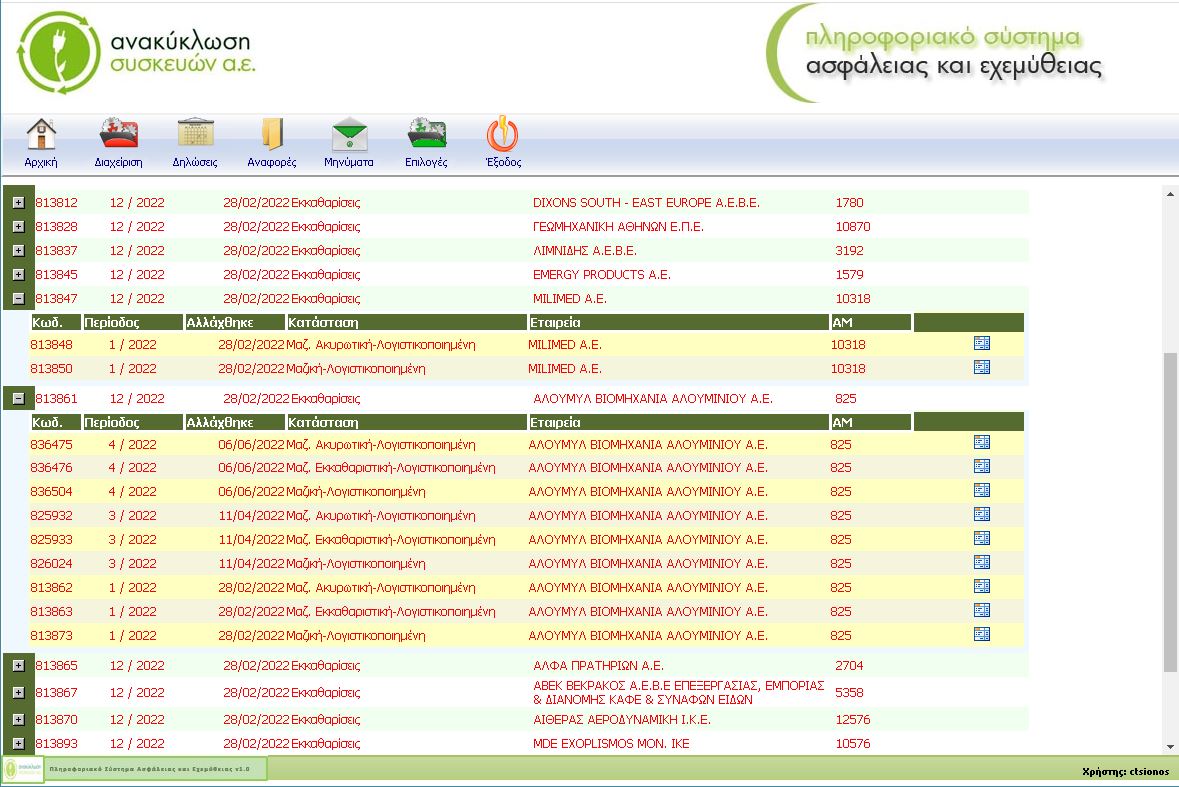Screen dimensions: 1179x787
Task: Open details icon for record 813848
Action: tap(982, 344)
